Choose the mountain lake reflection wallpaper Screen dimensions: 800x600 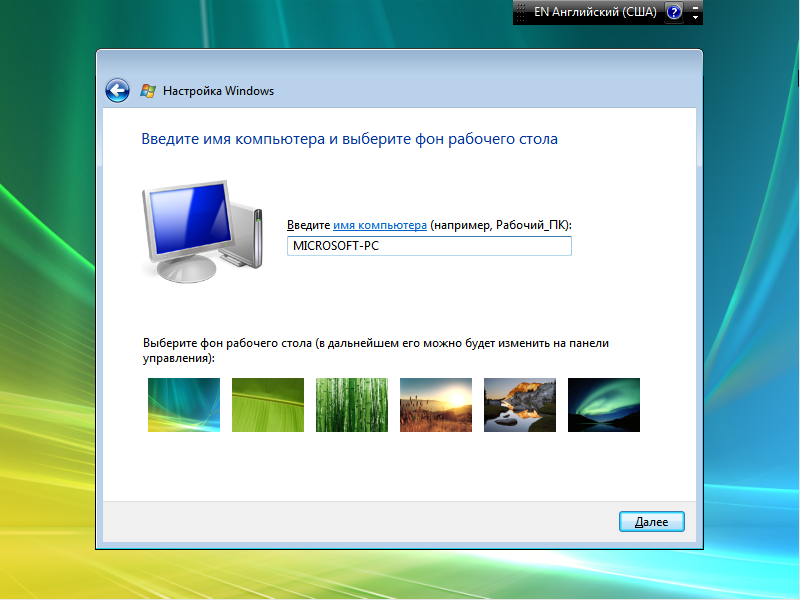coord(520,405)
